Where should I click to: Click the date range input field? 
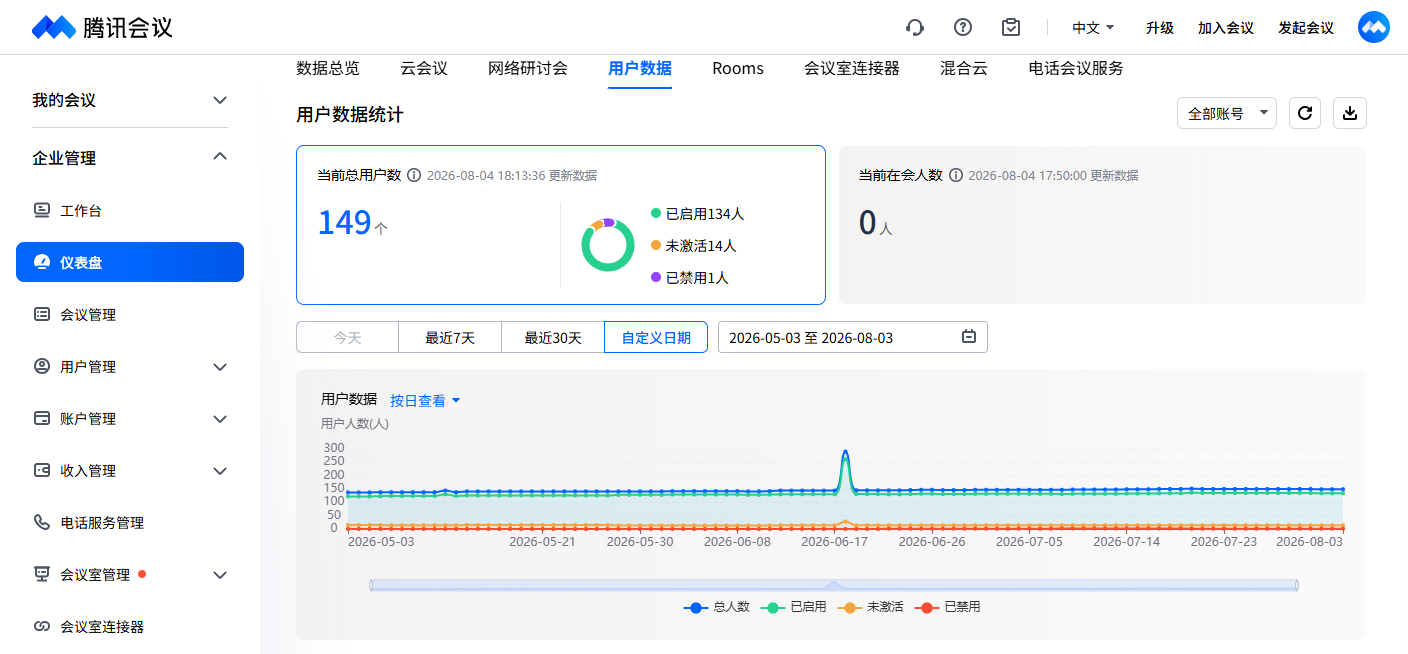pyautogui.click(x=853, y=337)
